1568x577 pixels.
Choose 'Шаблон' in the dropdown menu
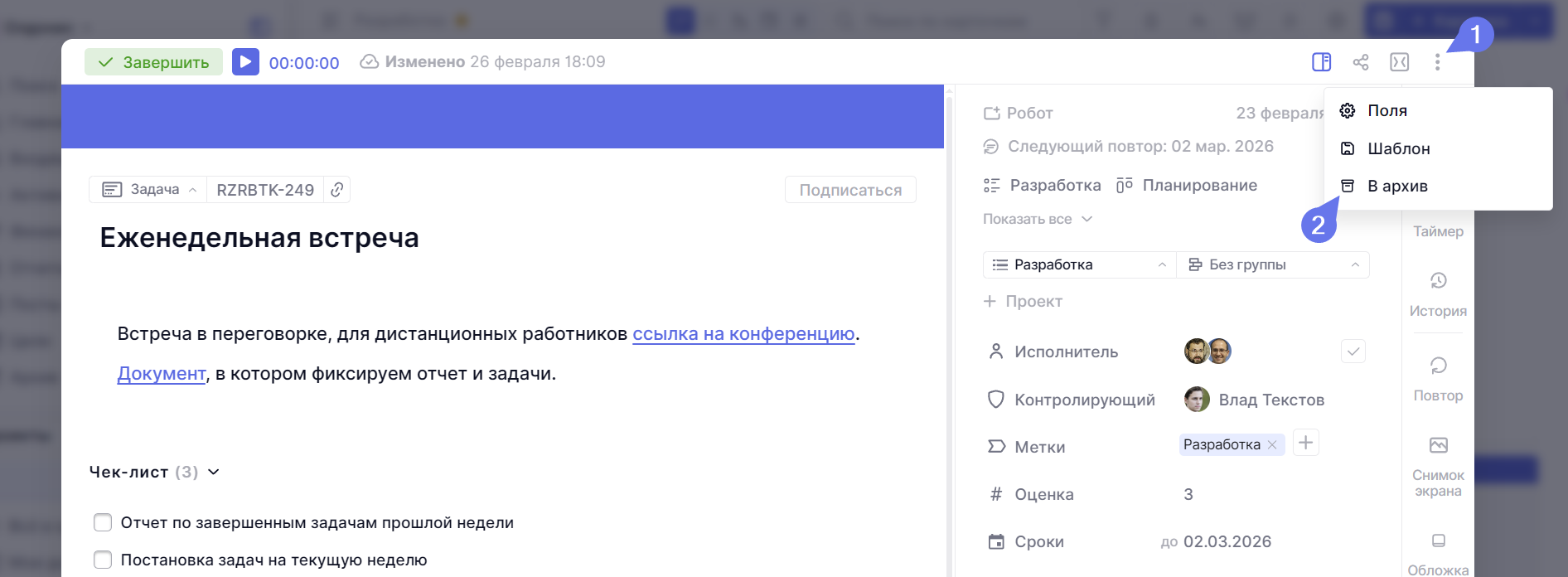1398,148
